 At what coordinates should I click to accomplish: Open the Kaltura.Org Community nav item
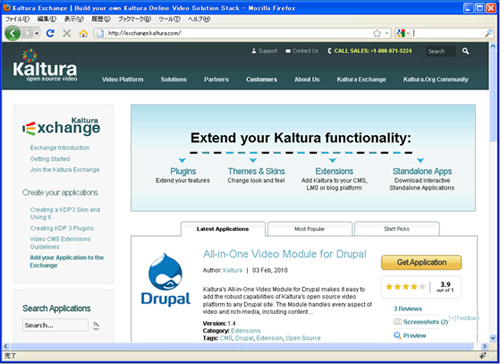(436, 79)
